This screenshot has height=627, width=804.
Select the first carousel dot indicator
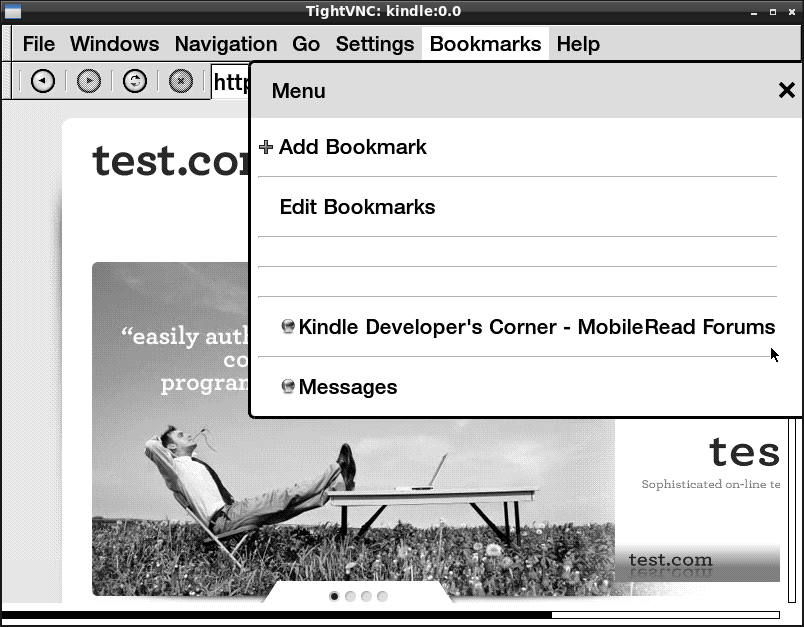(334, 596)
